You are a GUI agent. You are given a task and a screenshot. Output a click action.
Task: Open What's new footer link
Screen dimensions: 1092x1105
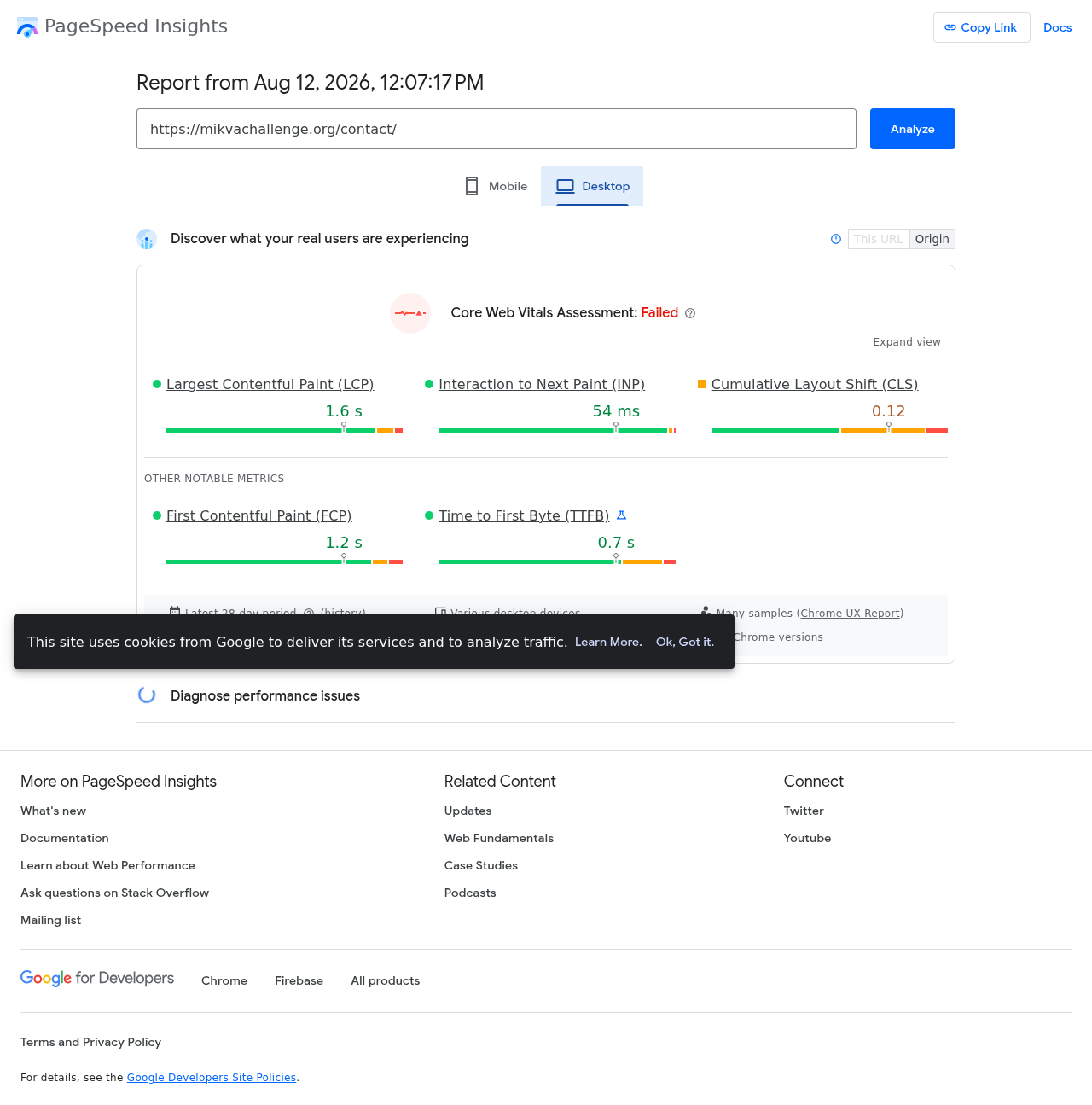tap(53, 811)
